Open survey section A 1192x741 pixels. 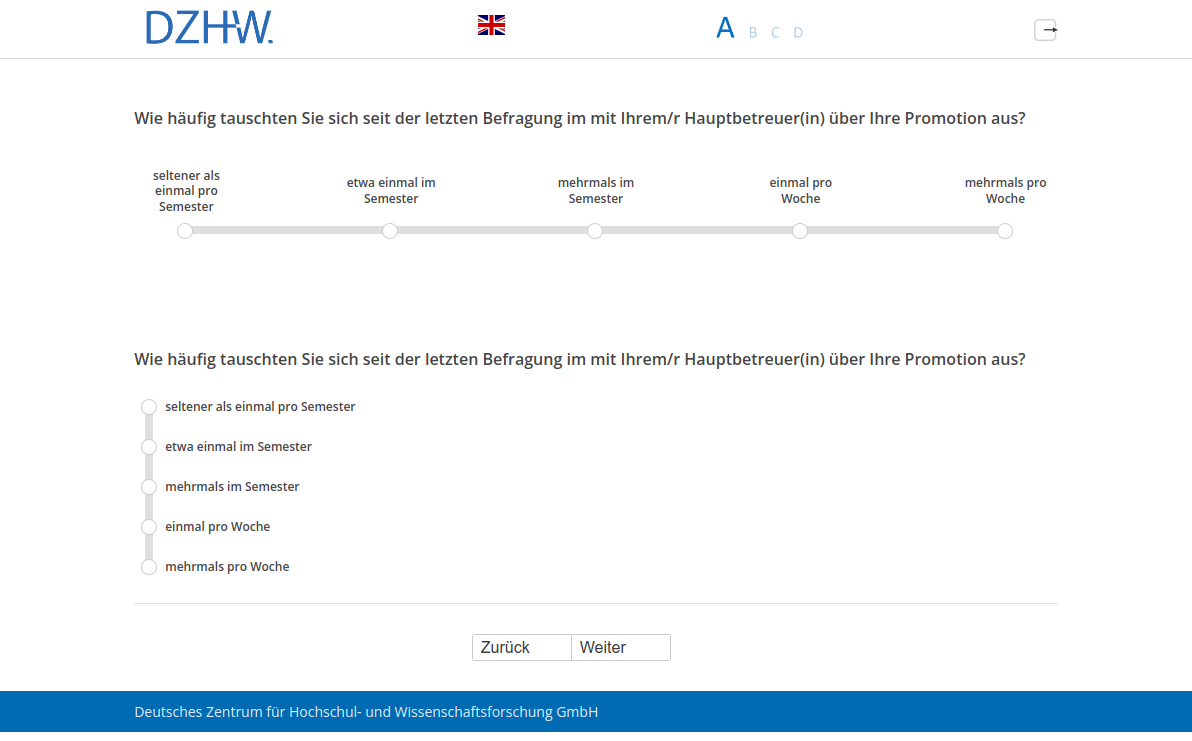pos(725,28)
